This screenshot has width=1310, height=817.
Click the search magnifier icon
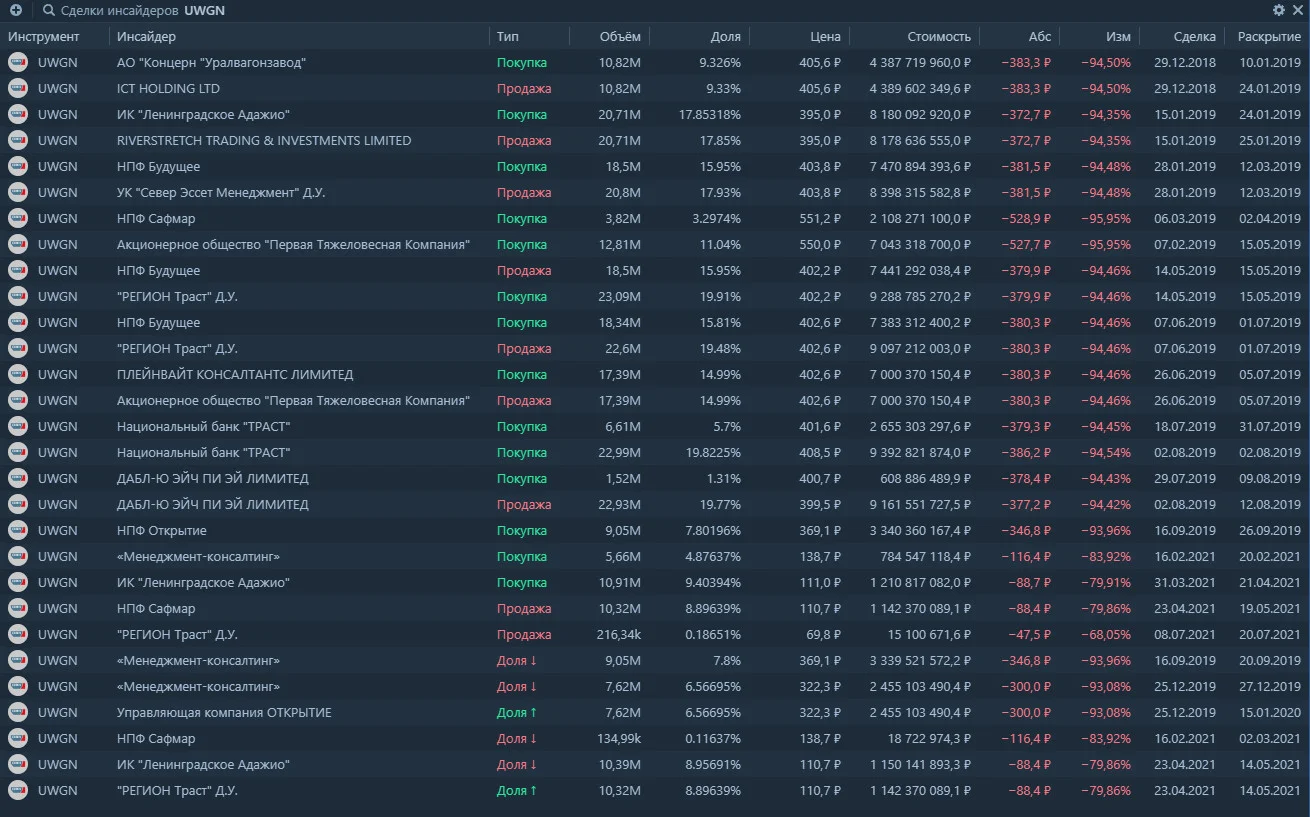coord(49,10)
